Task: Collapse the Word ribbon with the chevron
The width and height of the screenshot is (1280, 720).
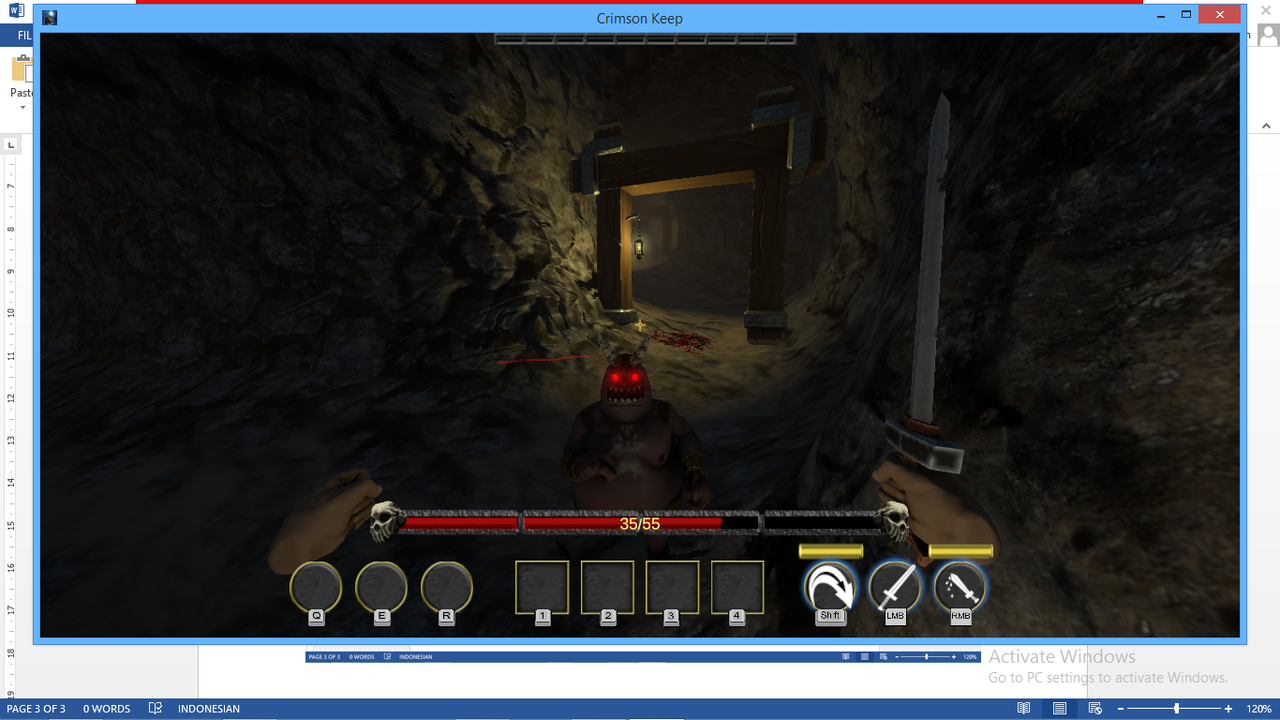Action: click(1266, 127)
